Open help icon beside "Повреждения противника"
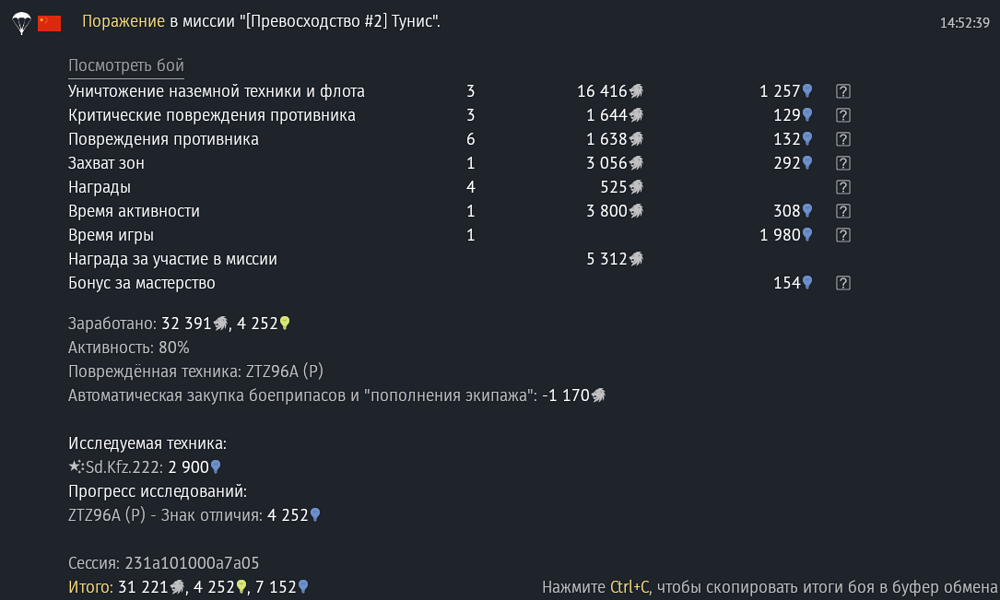This screenshot has width=1000, height=600. (x=843, y=139)
